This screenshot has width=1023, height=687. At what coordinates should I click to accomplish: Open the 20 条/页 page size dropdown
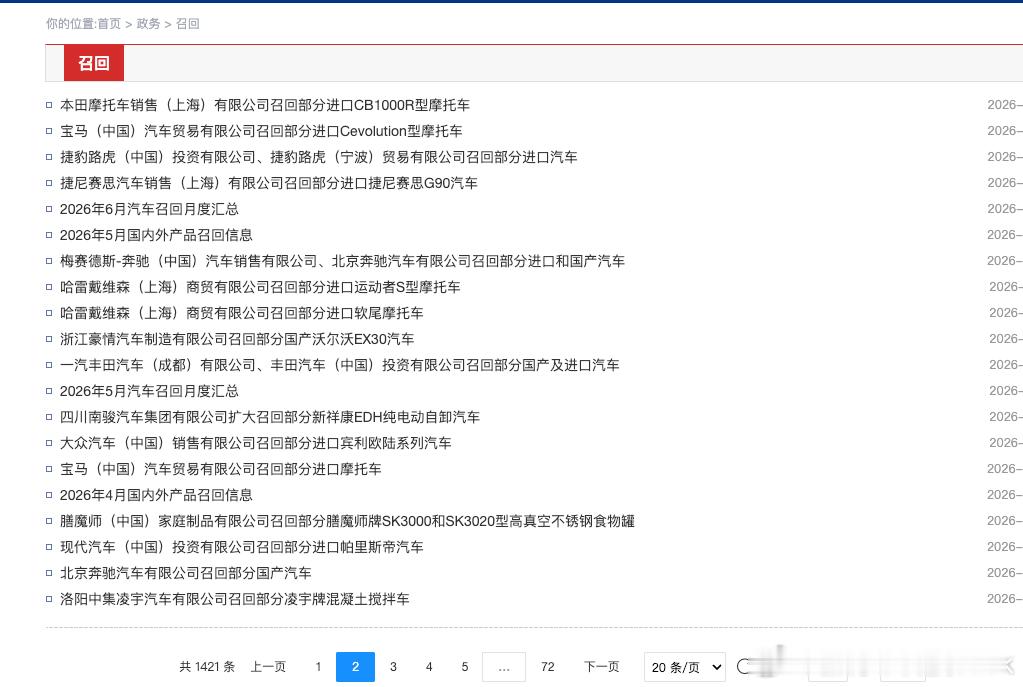(x=684, y=667)
